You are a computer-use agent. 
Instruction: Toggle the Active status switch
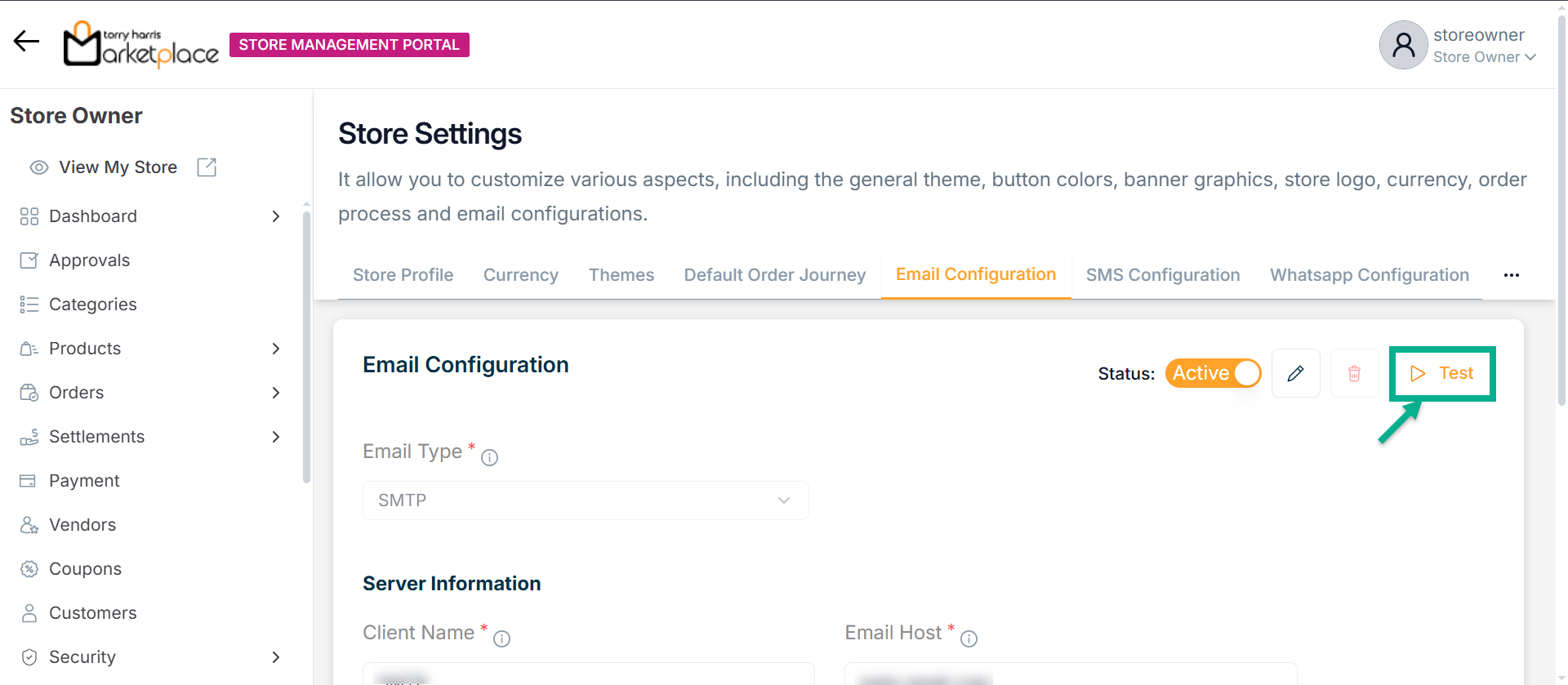(x=1213, y=373)
